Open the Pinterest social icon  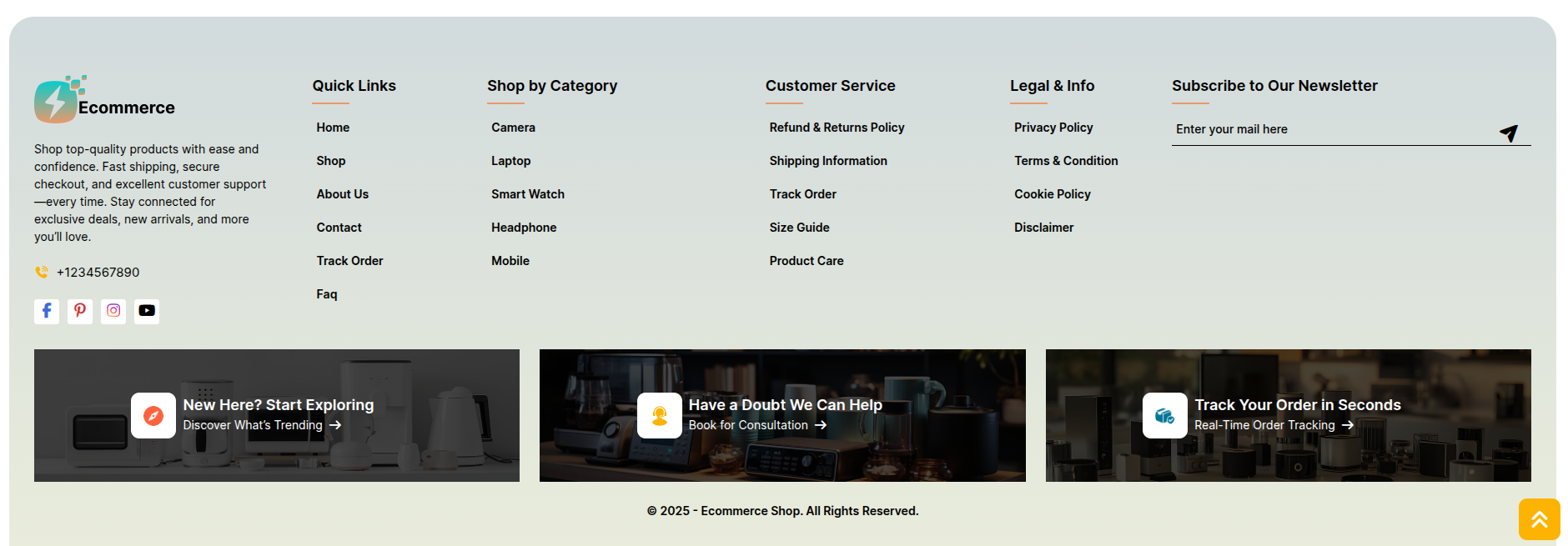[x=80, y=311]
